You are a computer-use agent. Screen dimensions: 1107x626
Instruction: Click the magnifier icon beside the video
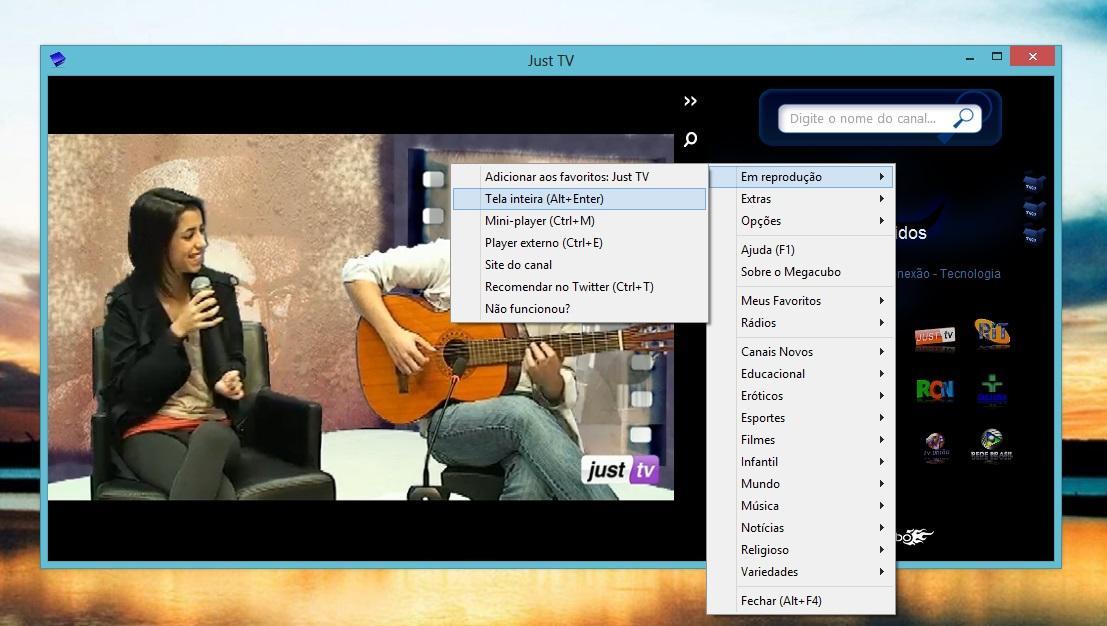click(x=690, y=139)
